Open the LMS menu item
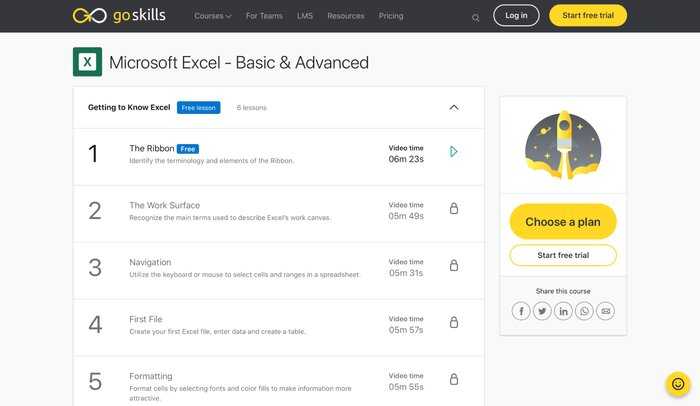 305,16
